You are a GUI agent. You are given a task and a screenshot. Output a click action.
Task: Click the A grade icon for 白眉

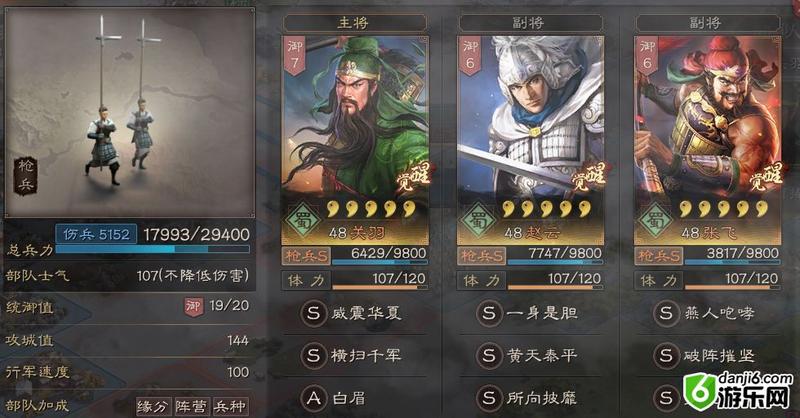313,398
